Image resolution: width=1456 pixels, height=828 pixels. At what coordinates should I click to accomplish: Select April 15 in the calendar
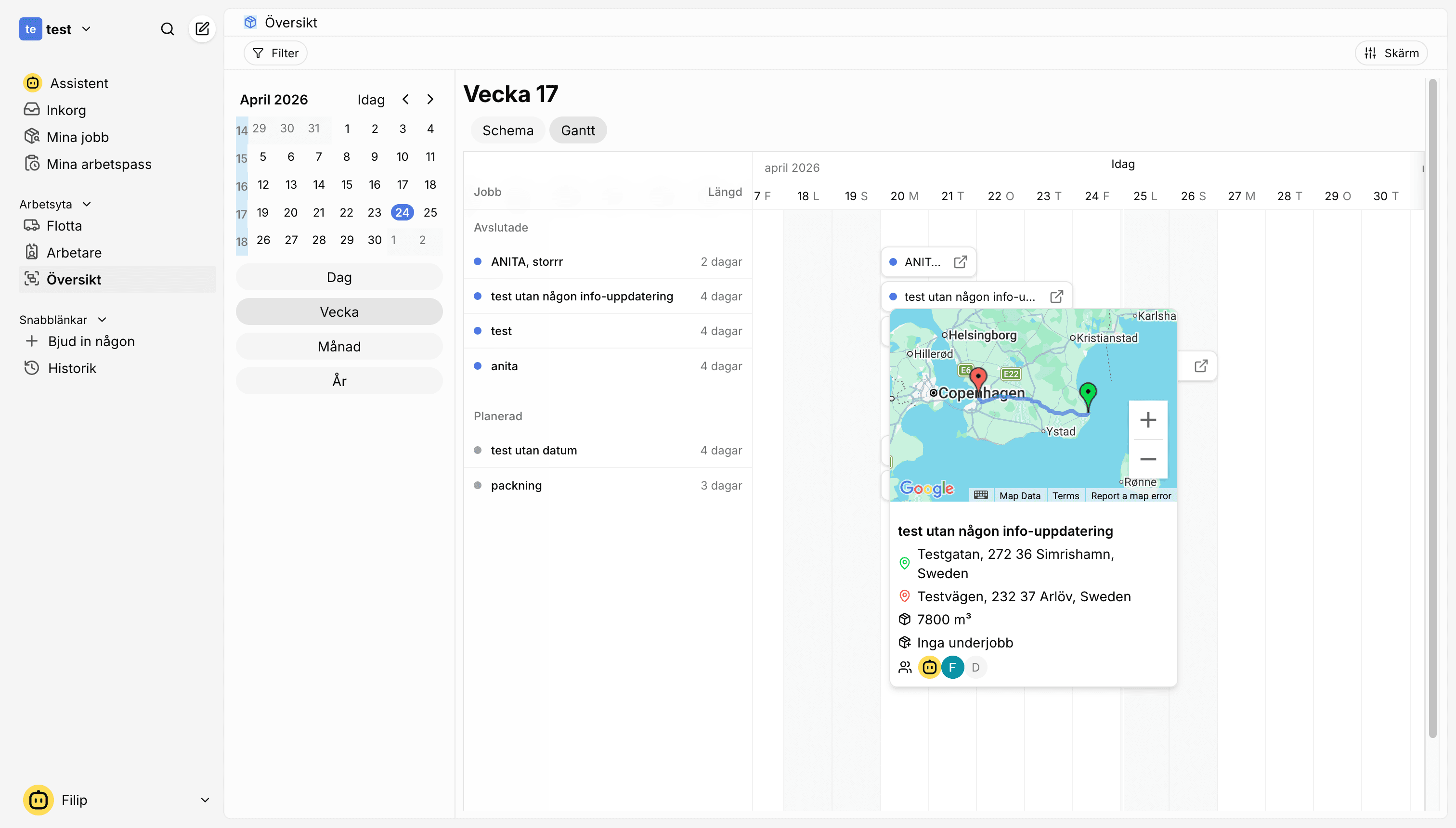(346, 184)
